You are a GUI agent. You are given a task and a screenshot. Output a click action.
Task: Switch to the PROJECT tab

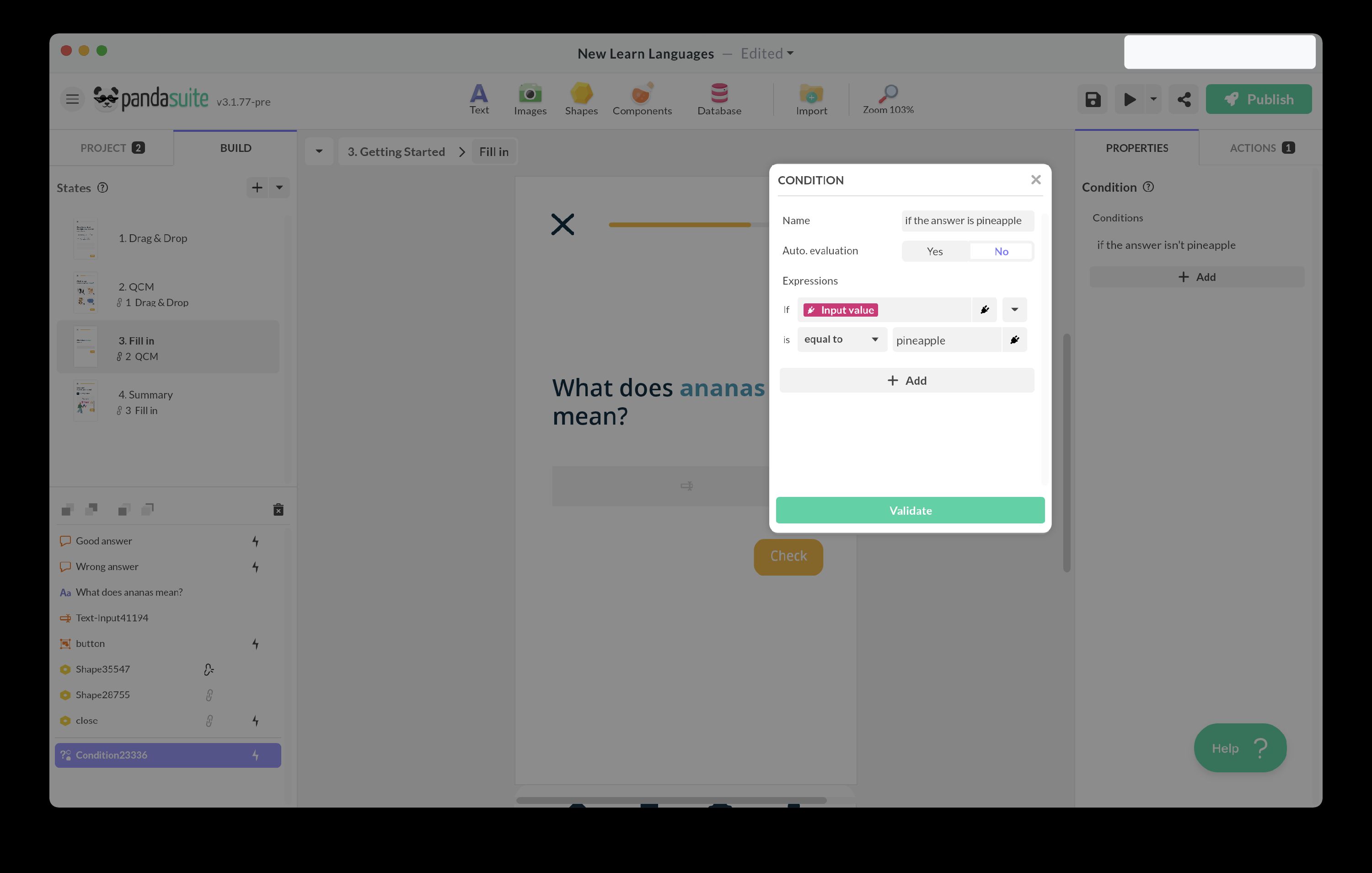(x=111, y=147)
